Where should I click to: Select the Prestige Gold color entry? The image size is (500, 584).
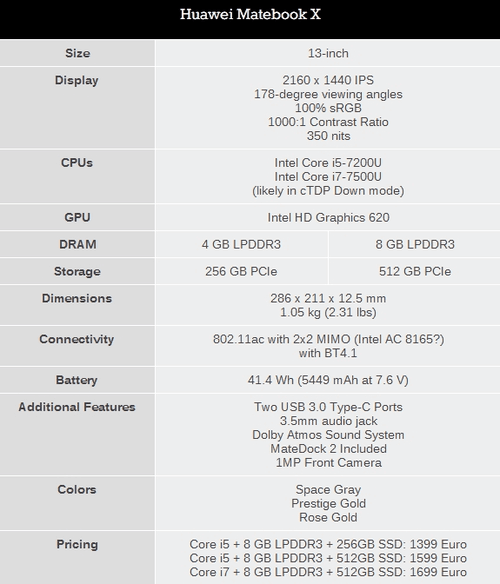click(x=328, y=504)
